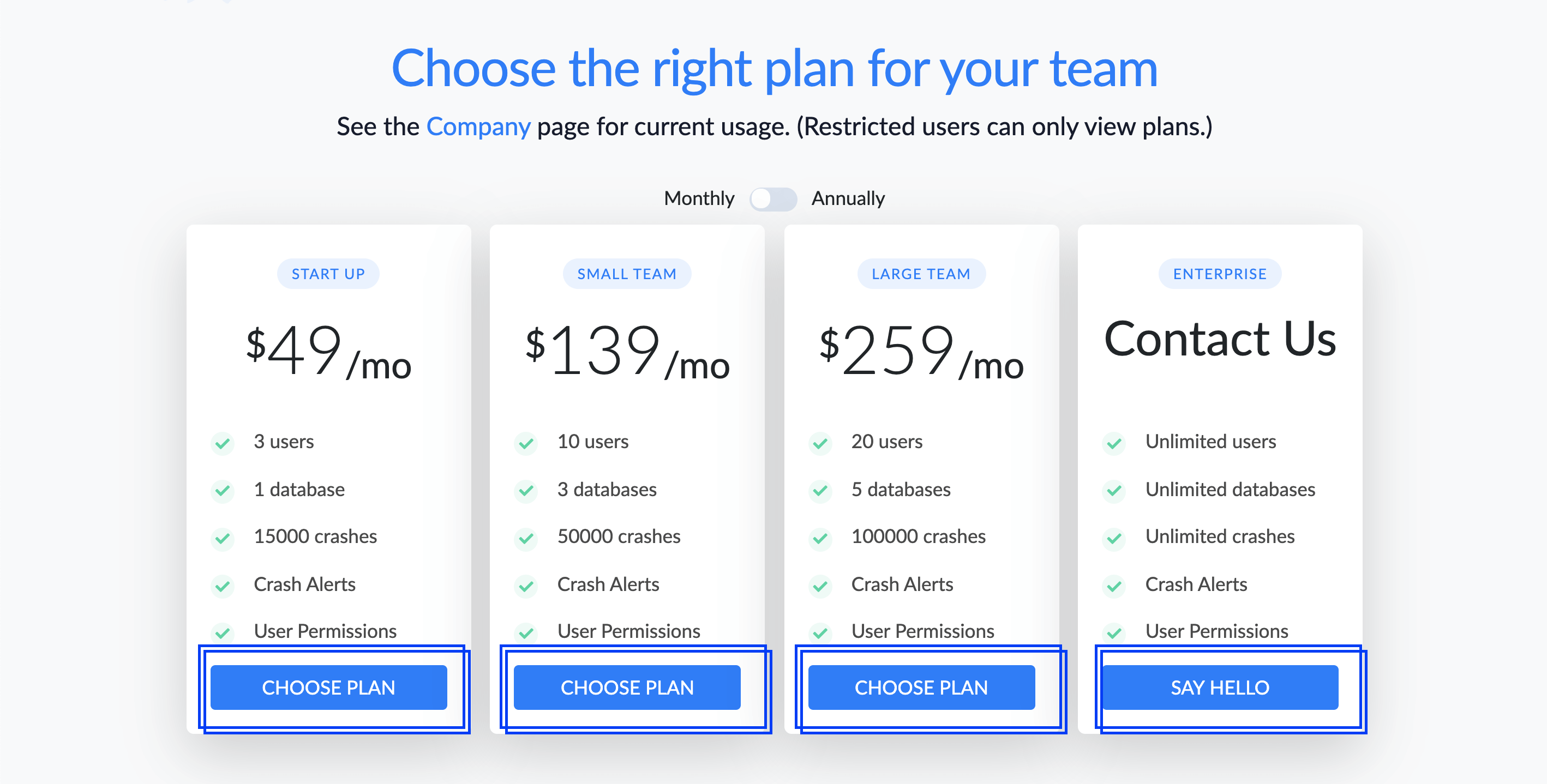Viewport: 1547px width, 784px height.
Task: Select the START UP plan badge
Action: 328,274
